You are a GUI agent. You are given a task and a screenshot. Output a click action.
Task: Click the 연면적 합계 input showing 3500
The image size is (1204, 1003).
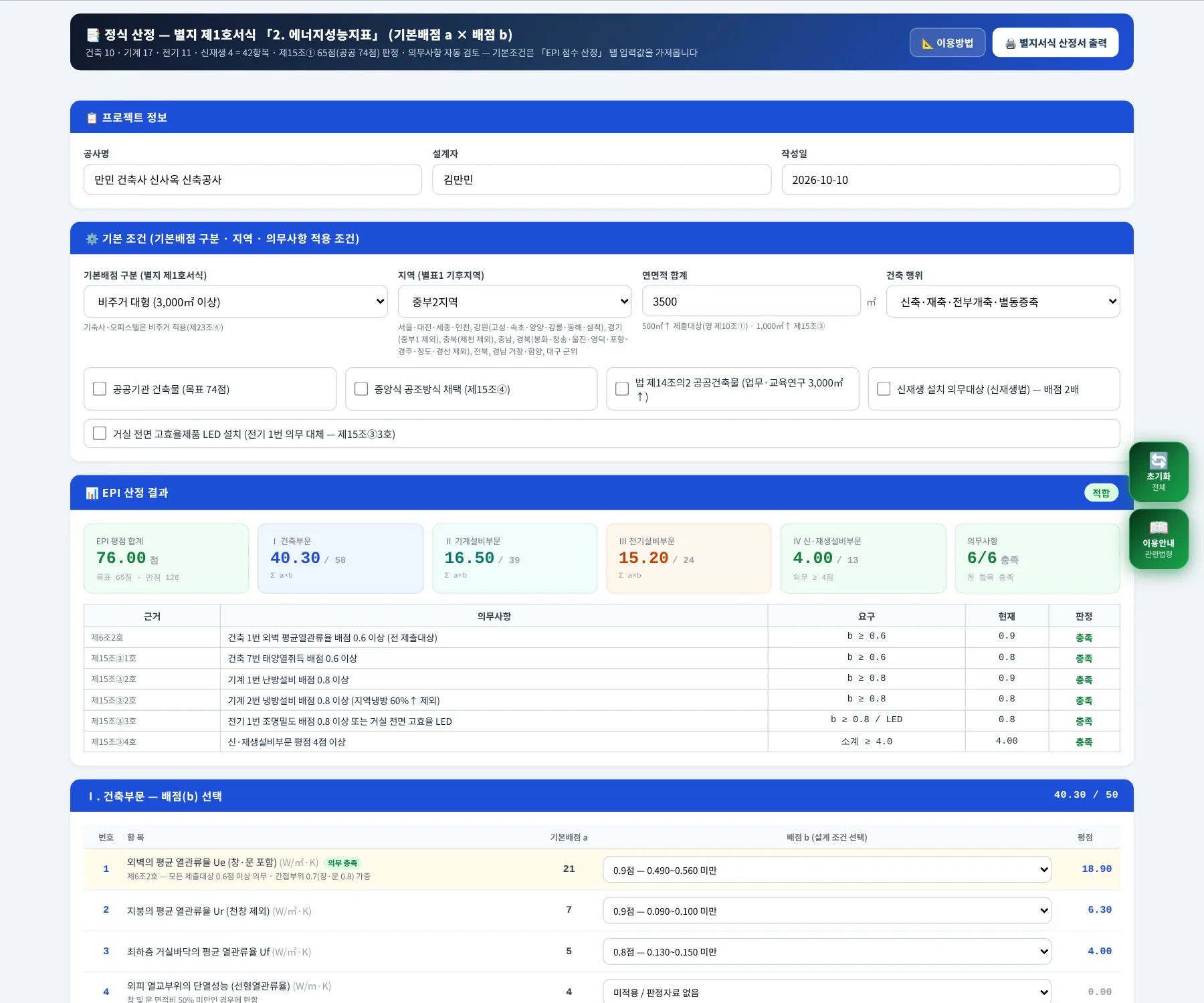(x=751, y=302)
